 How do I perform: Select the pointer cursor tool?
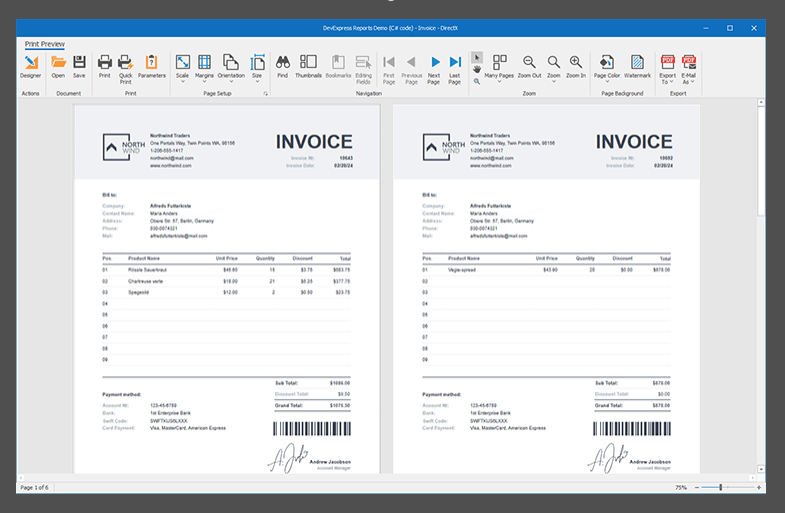[x=477, y=57]
